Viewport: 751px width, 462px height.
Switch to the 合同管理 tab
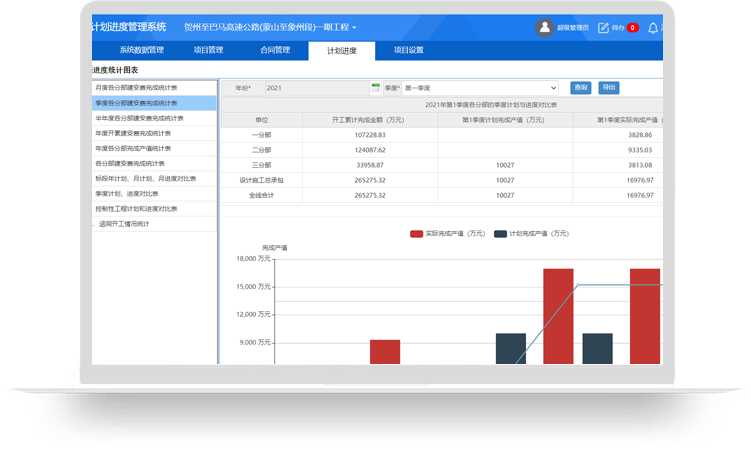tap(274, 50)
